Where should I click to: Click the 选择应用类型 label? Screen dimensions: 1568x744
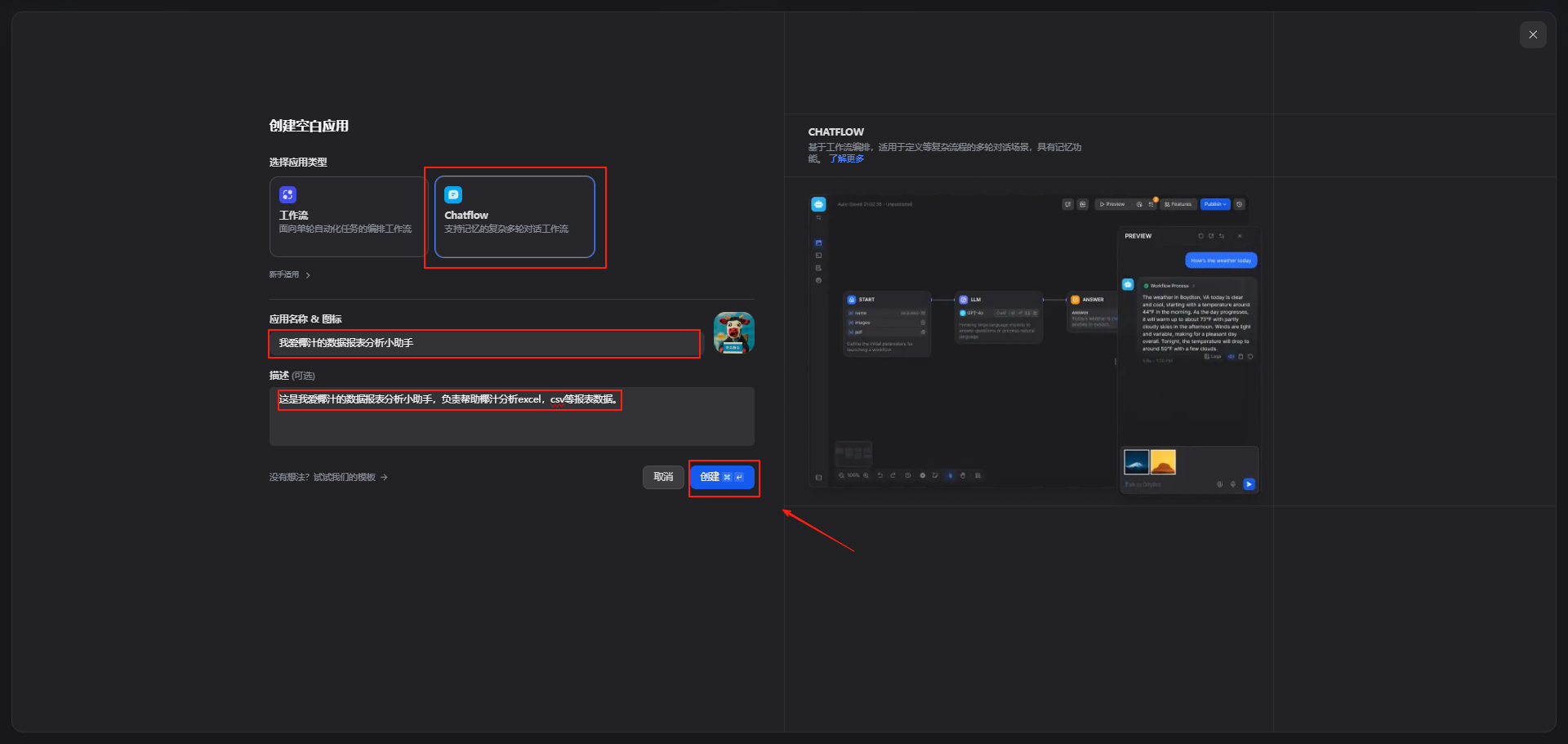pos(298,163)
